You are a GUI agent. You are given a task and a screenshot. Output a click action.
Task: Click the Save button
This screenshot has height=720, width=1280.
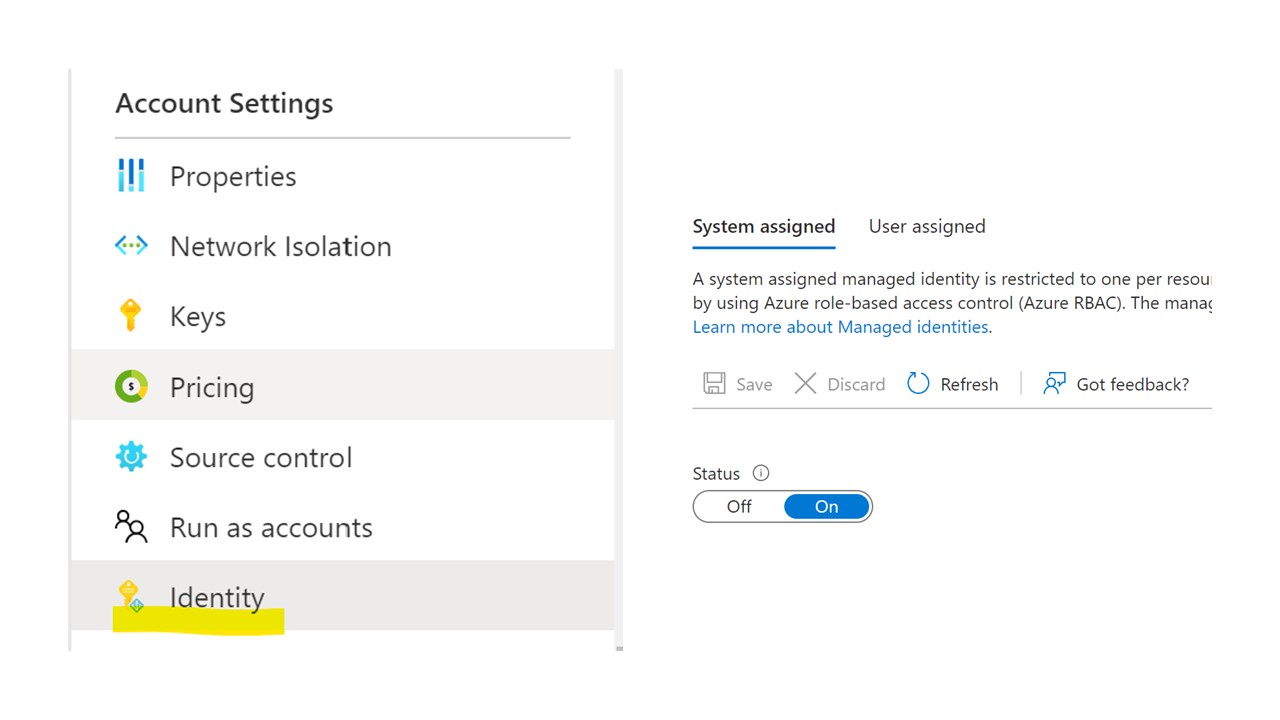[x=738, y=384]
